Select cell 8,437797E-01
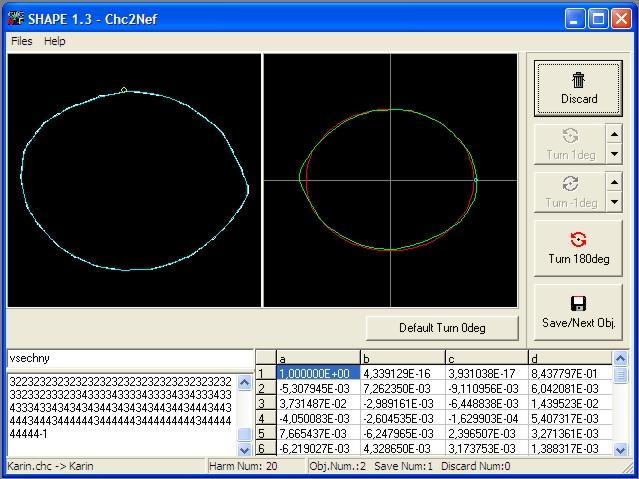This screenshot has height=479, width=639. pos(571,373)
